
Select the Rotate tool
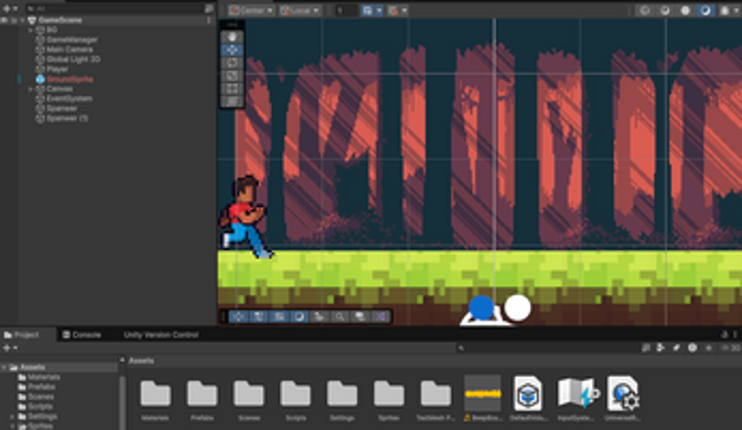pos(232,62)
